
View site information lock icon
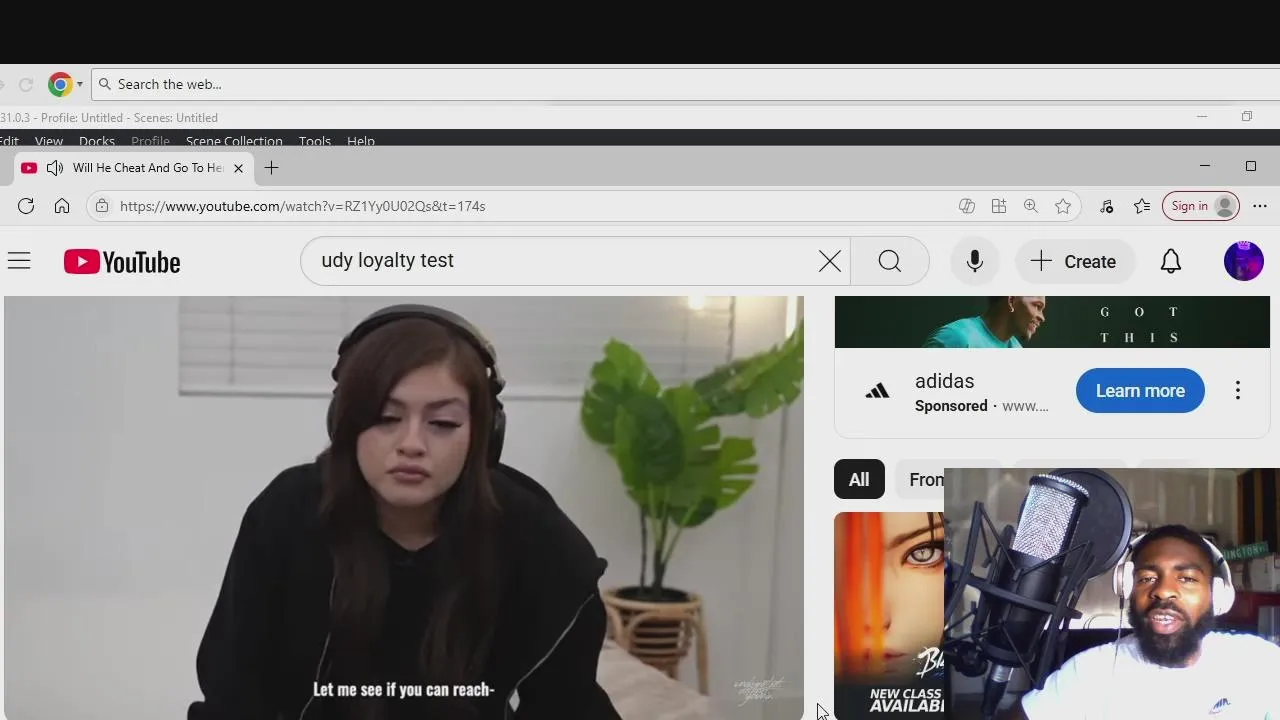(x=102, y=206)
